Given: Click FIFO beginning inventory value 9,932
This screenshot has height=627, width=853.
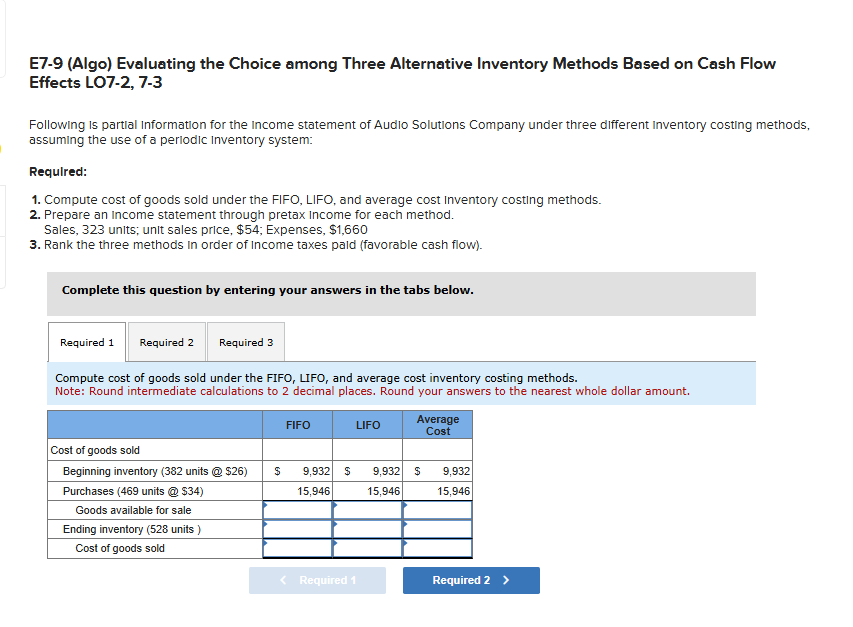Looking at the screenshot, I should pos(316,471).
